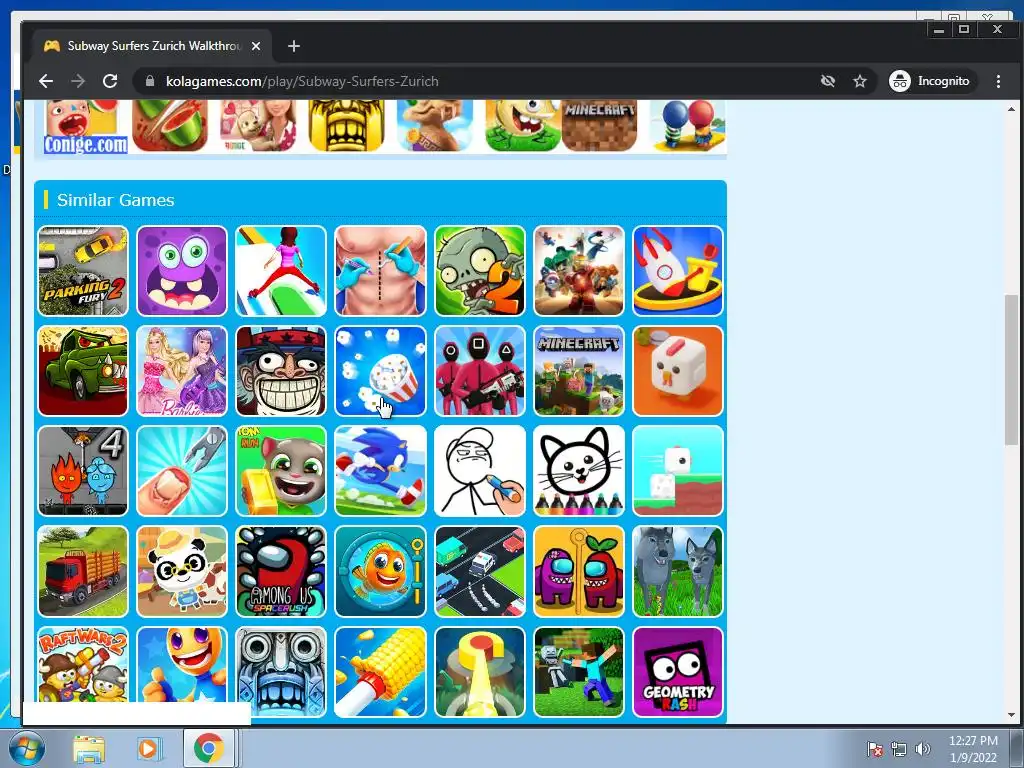Open the popcorn bucket game thumbnail

tap(380, 371)
